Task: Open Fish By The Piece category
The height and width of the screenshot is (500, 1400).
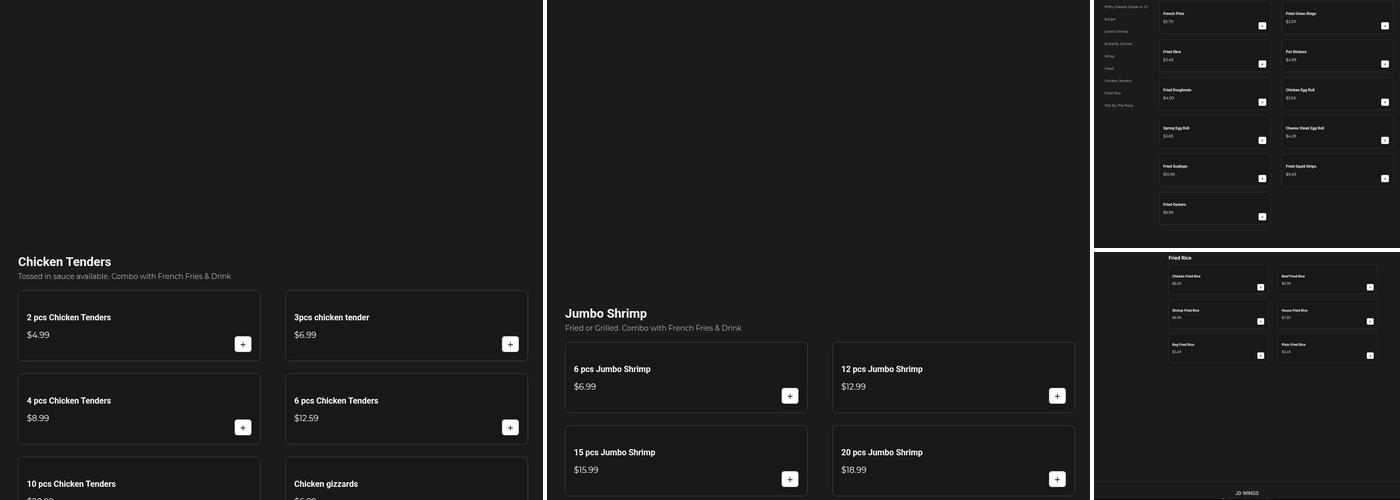Action: [1118, 105]
